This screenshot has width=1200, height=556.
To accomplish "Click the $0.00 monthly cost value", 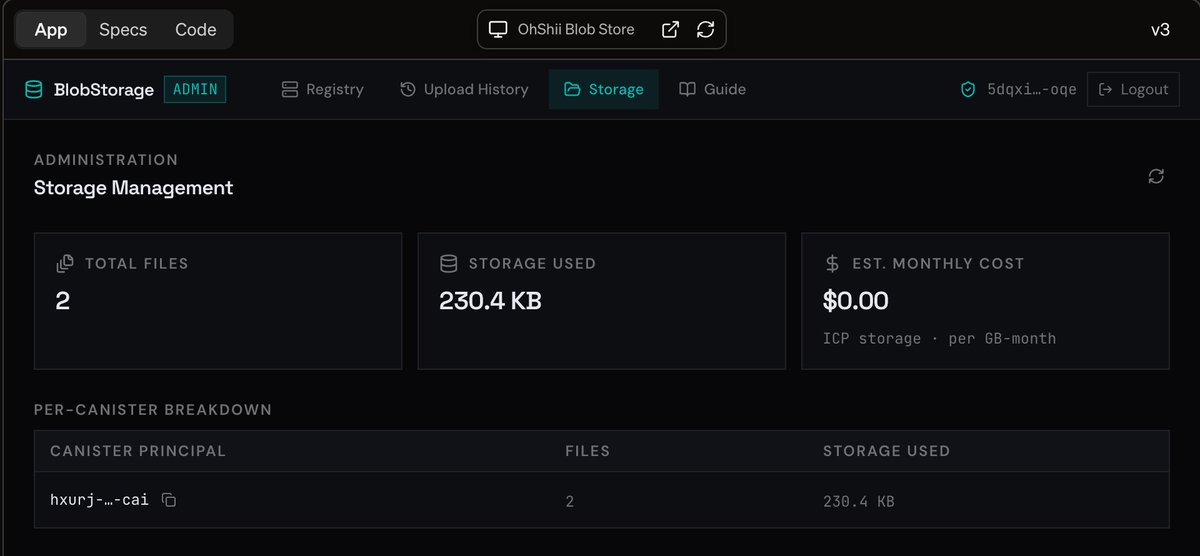I will pos(856,300).
